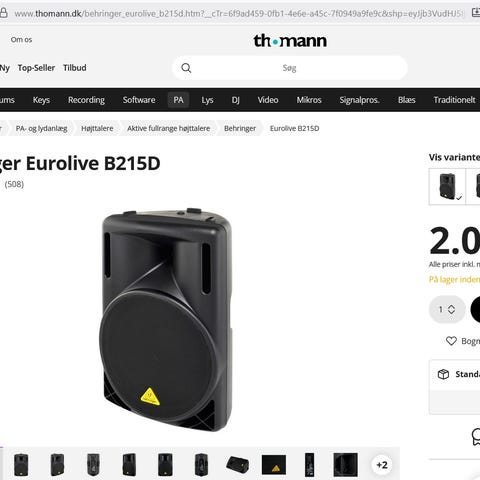Go to Top-Seller page

36,68
